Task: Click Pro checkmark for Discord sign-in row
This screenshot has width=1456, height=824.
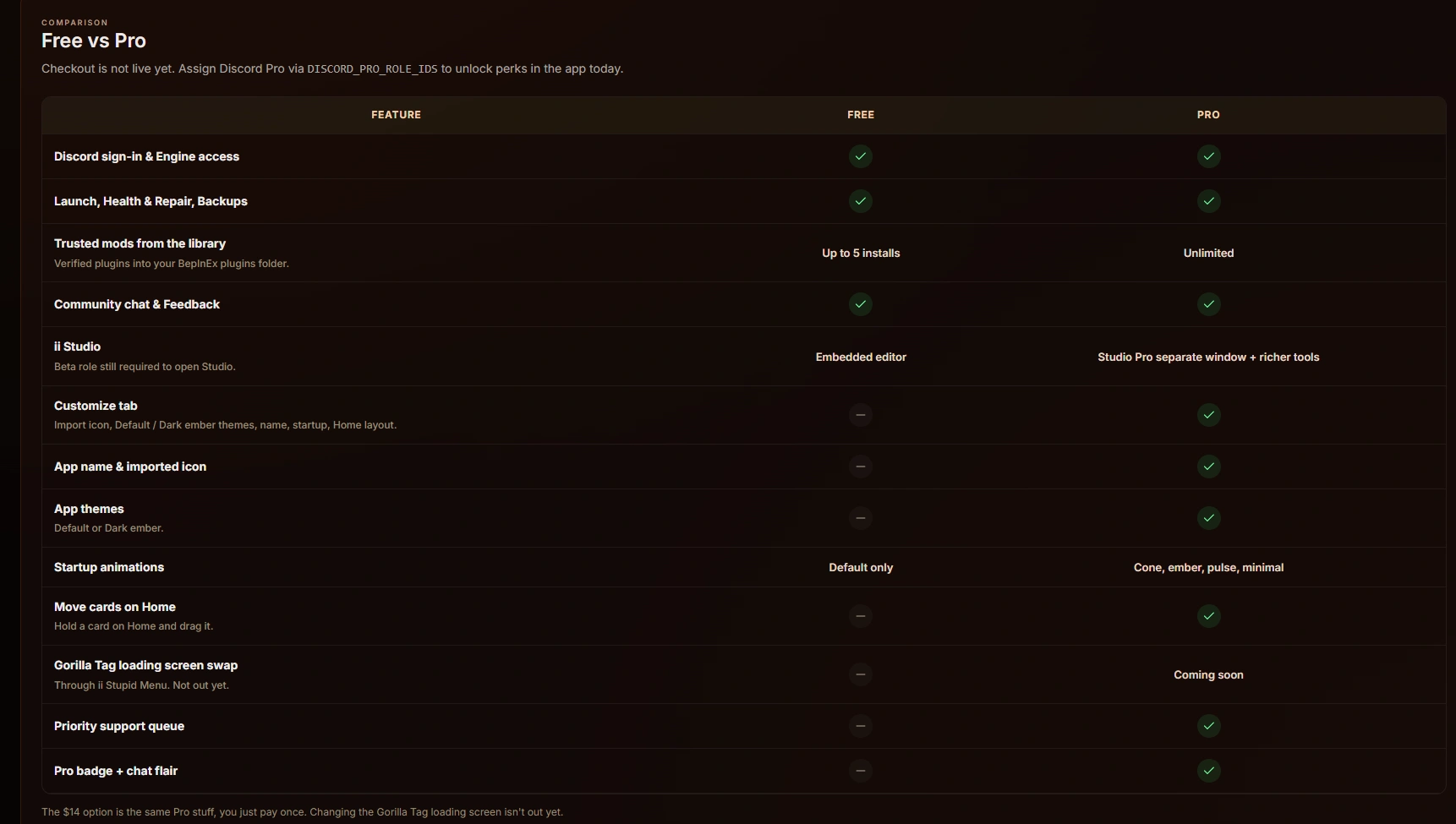Action: (x=1208, y=156)
